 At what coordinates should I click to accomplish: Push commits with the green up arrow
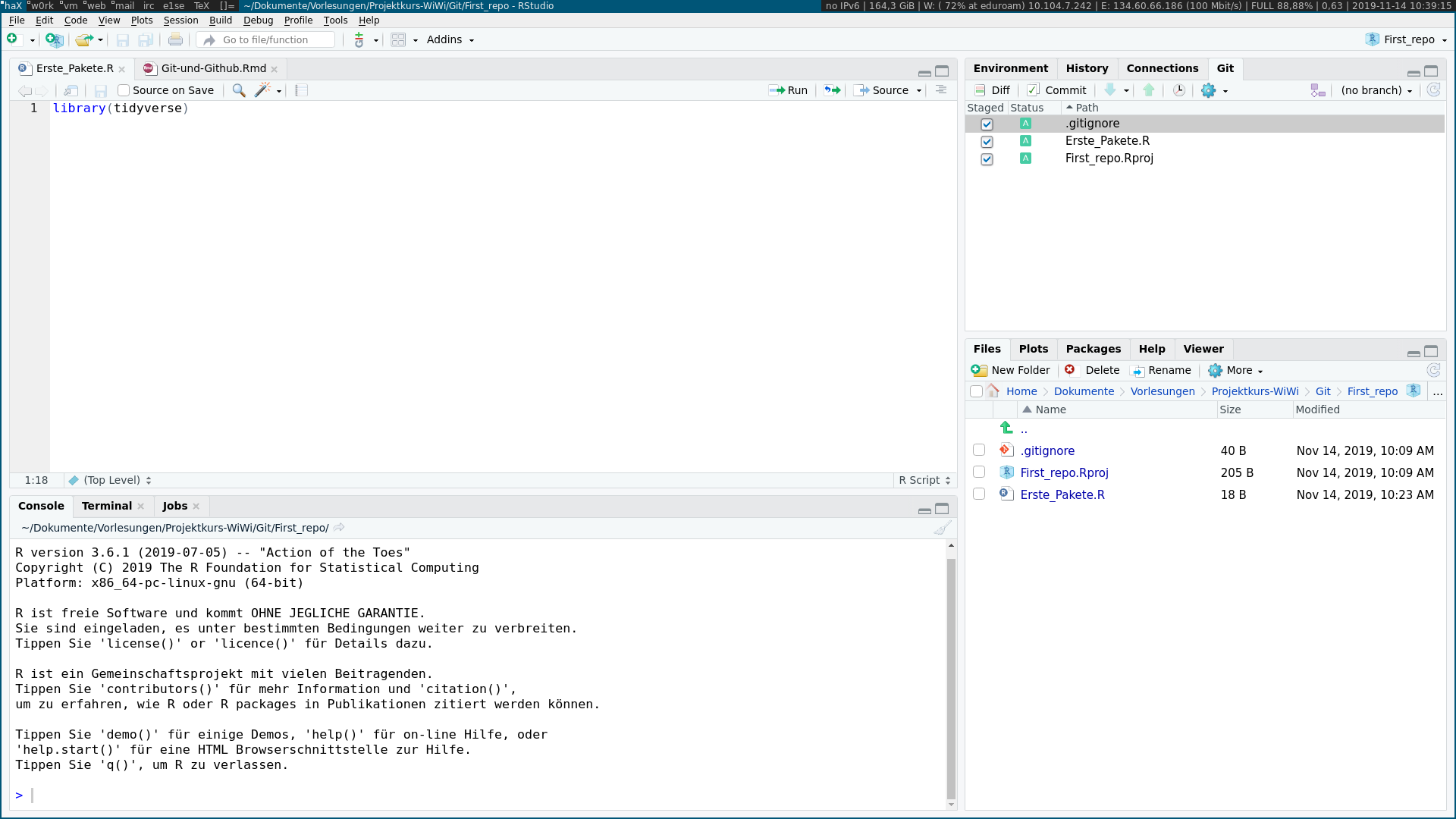click(x=1149, y=90)
